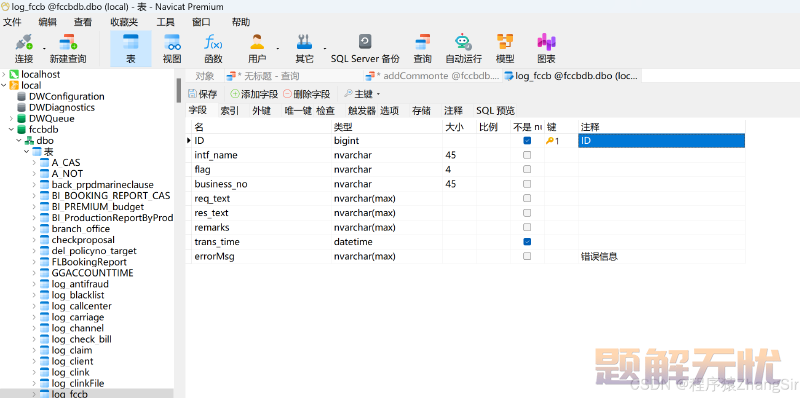Toggle not-null checkbox for ID field

tap(527, 141)
